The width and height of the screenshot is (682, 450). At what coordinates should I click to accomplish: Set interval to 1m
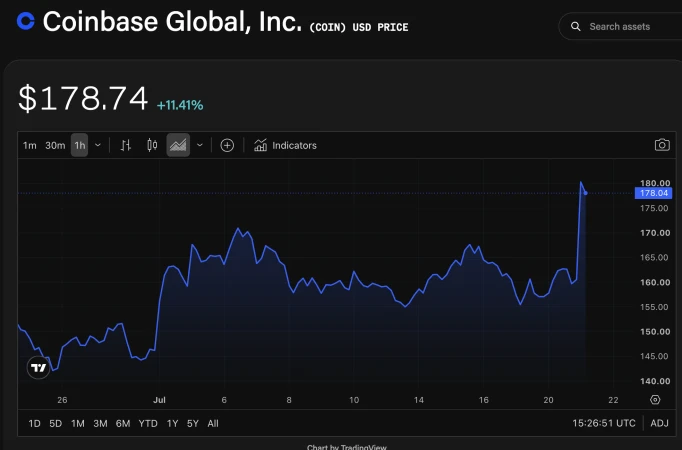click(30, 145)
